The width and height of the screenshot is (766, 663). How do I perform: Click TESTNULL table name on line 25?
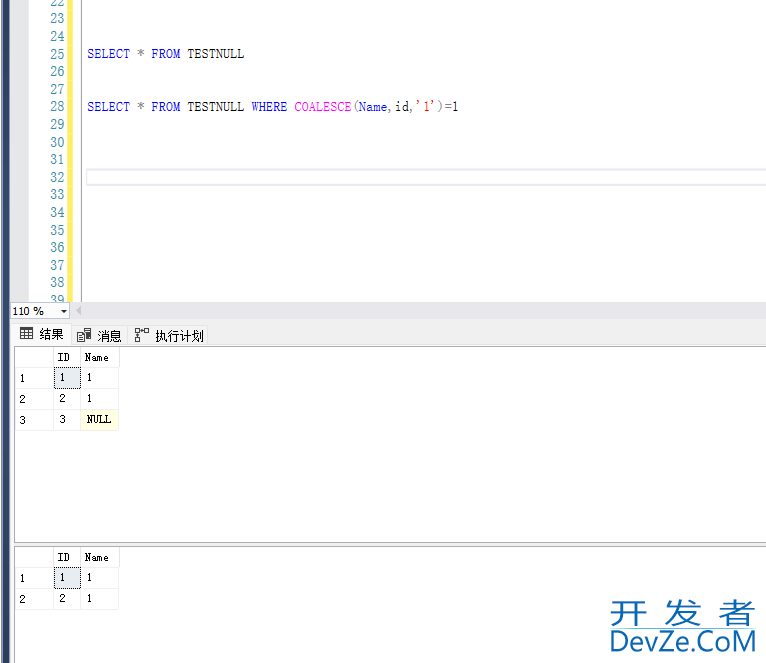click(215, 54)
